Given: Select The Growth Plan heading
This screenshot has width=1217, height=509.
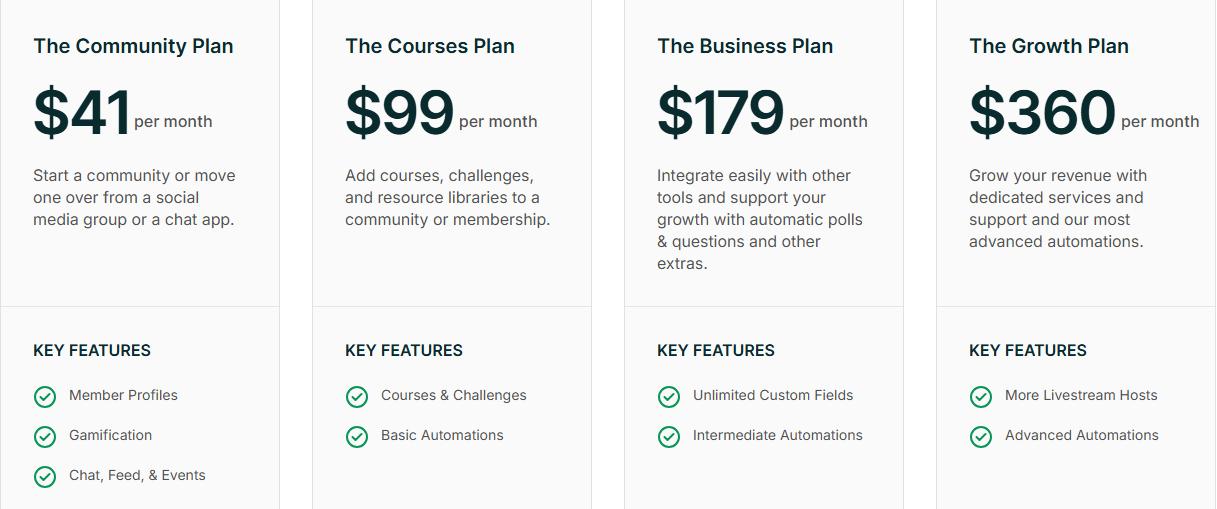Looking at the screenshot, I should click(x=1049, y=46).
